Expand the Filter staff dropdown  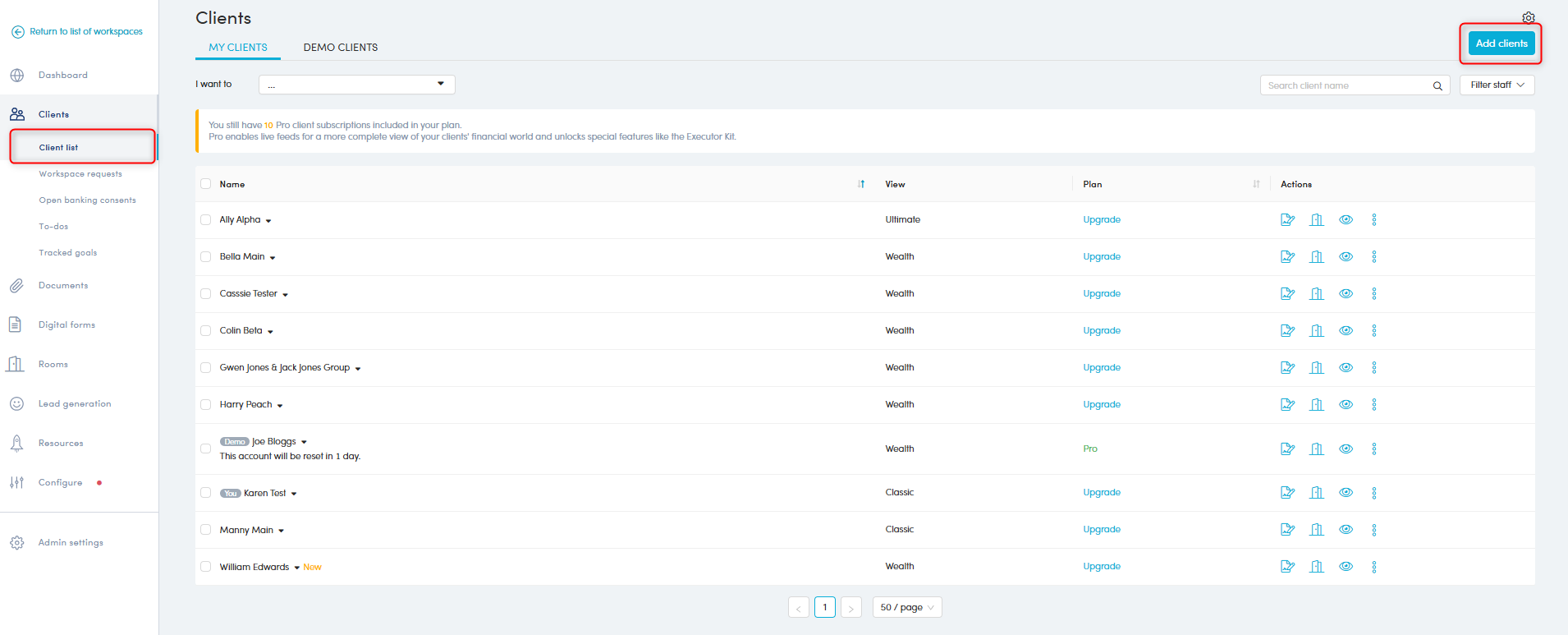(x=1497, y=85)
